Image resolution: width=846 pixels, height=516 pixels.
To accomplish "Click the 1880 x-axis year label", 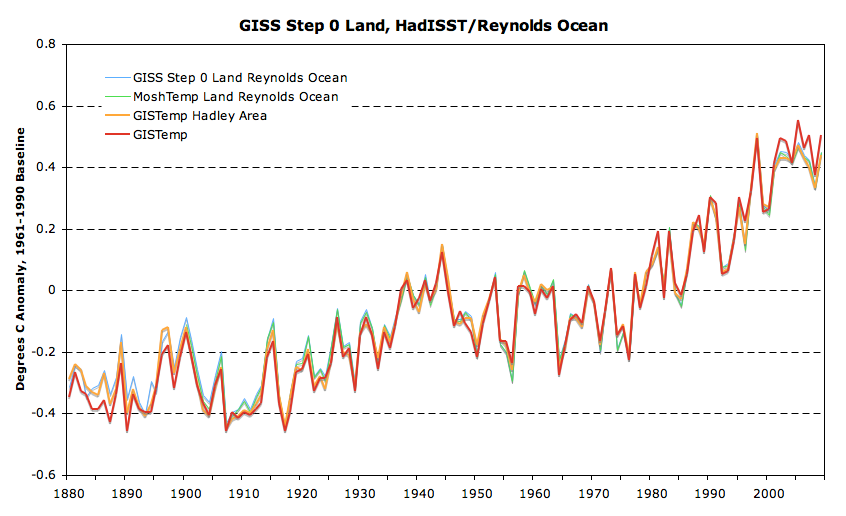I will (x=67, y=494).
